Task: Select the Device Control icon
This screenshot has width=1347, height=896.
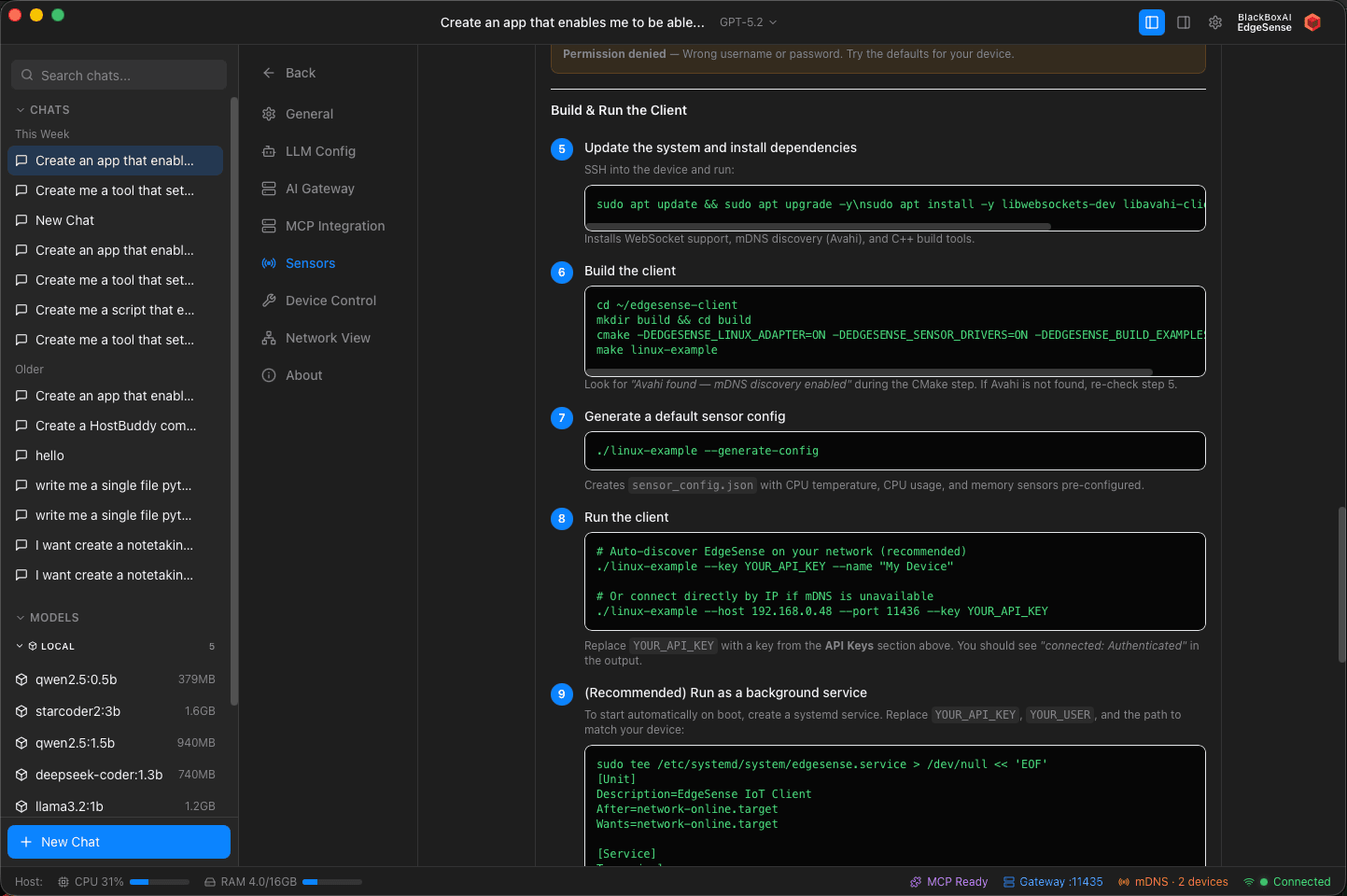Action: pyautogui.click(x=268, y=301)
